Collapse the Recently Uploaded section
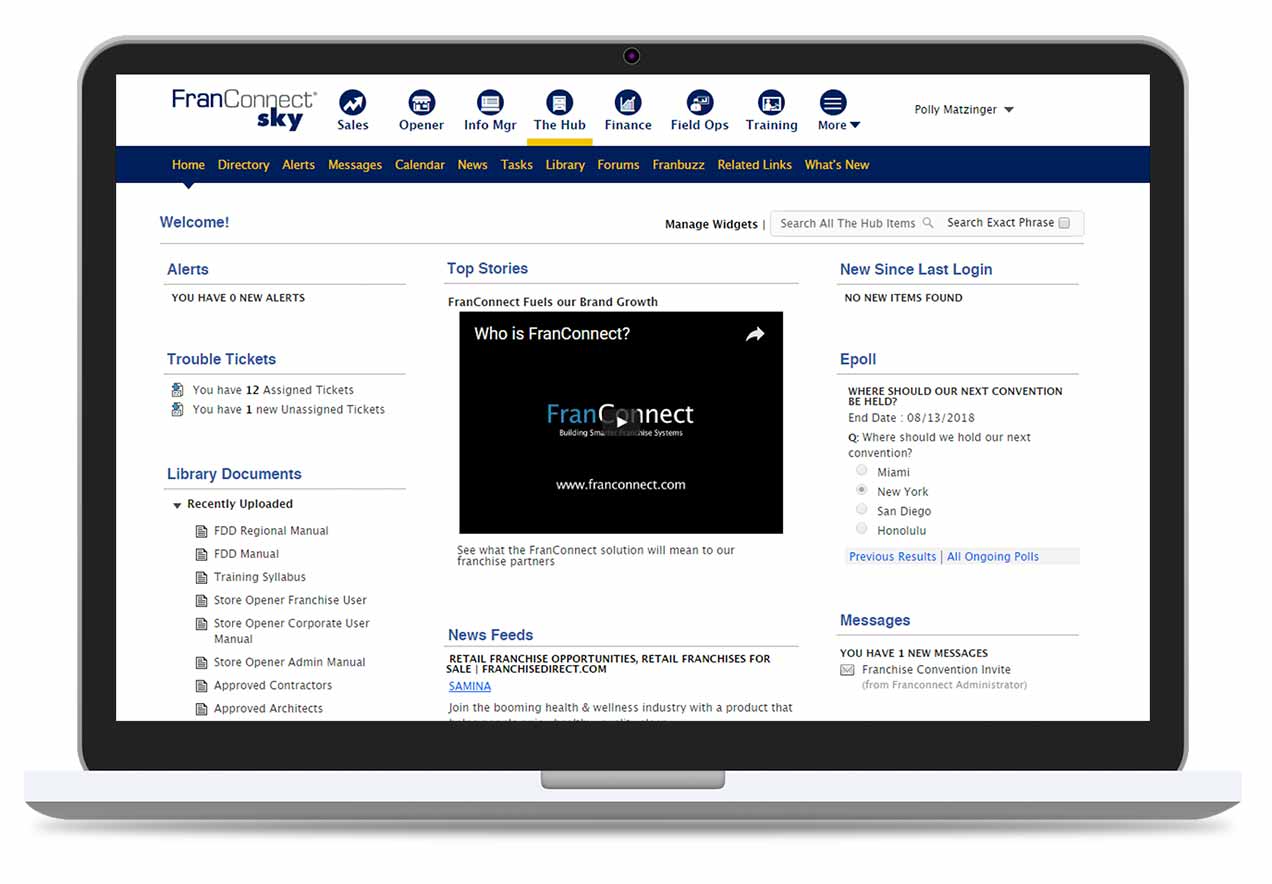1272x884 pixels. click(x=177, y=505)
